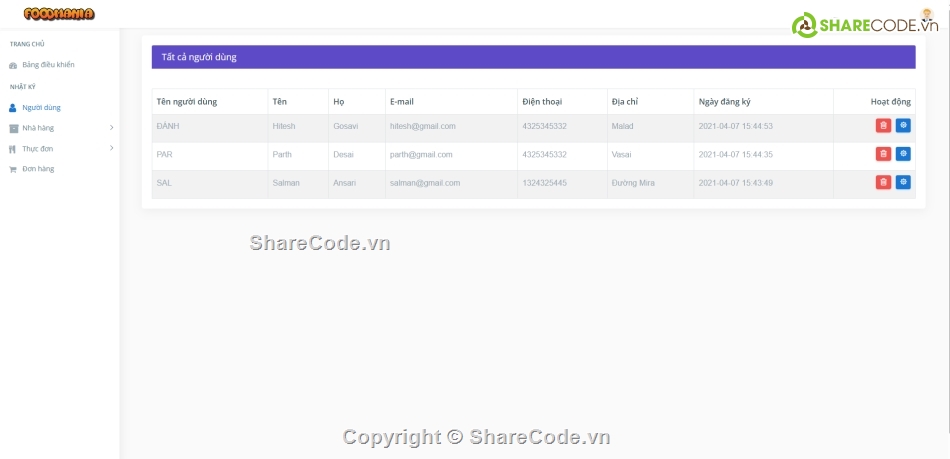The height and width of the screenshot is (459, 950).
Task: Click the Thực đơn sidebar item
Action: coord(37,148)
